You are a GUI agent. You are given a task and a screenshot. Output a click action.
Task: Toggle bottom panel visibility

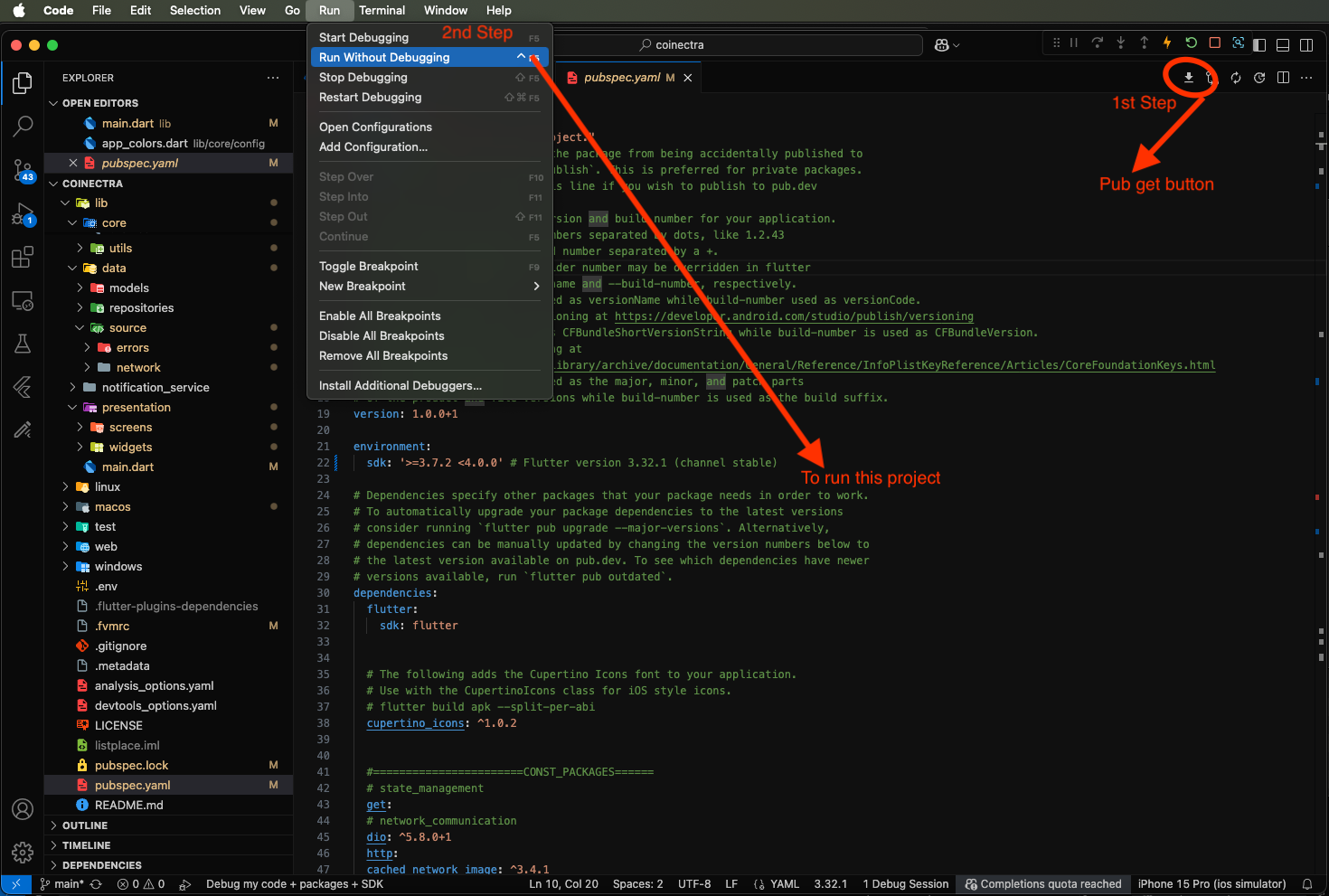coord(1283,44)
